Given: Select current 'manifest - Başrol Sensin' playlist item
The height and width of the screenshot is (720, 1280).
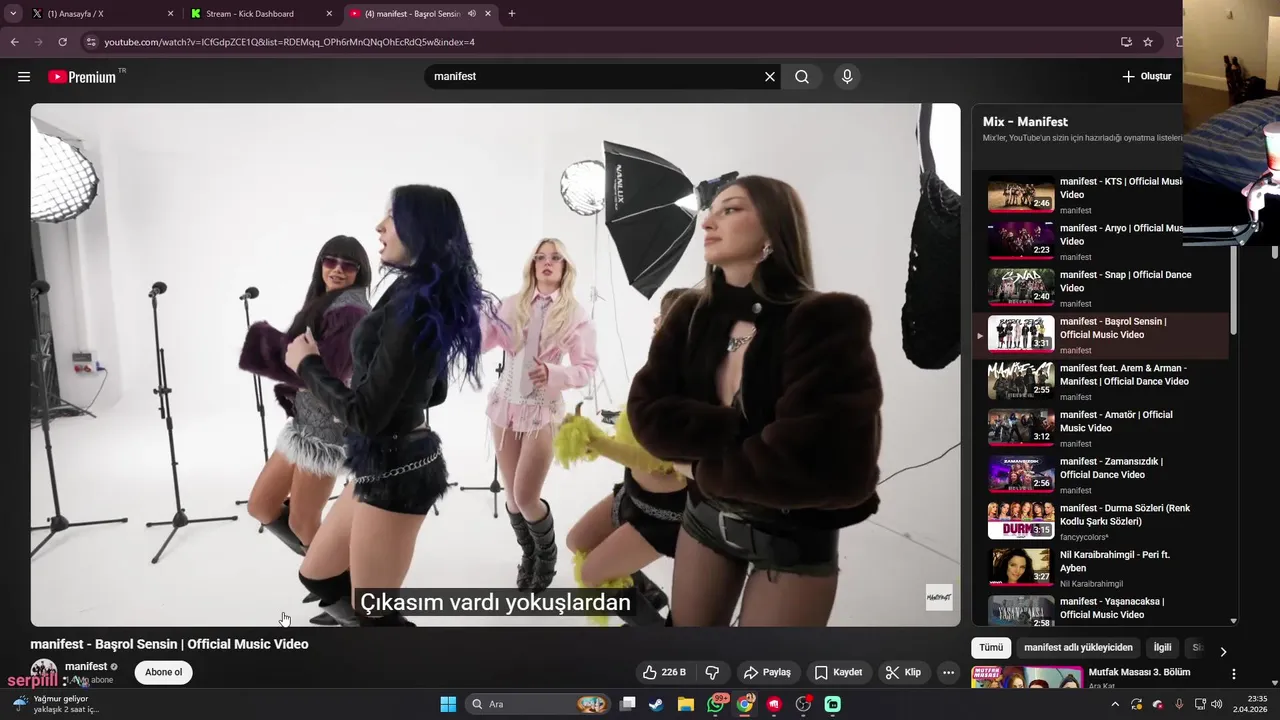Looking at the screenshot, I should [1100, 335].
